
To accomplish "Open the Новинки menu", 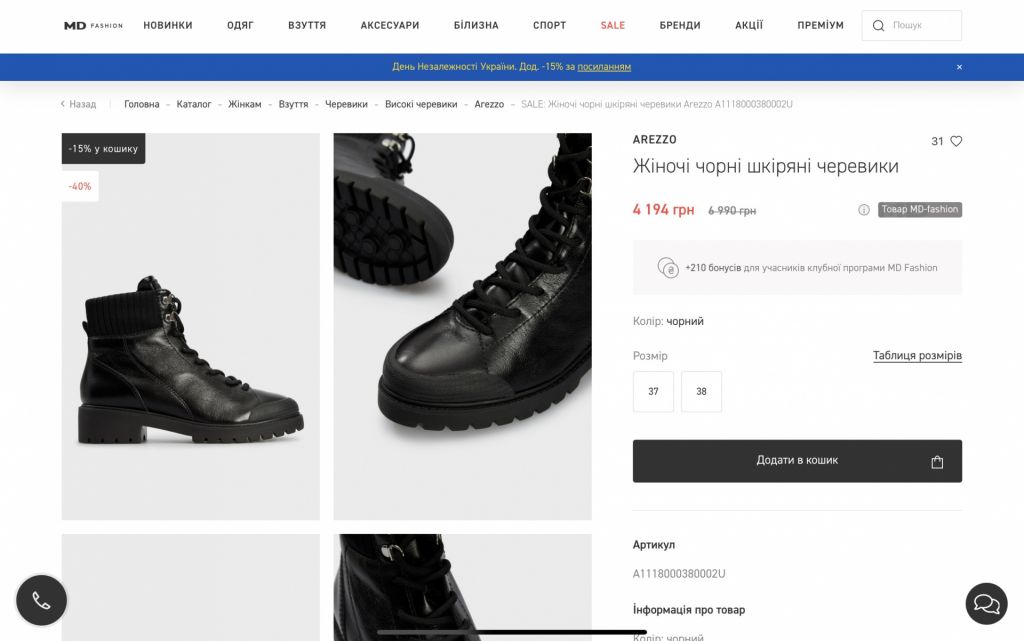I will coord(168,25).
